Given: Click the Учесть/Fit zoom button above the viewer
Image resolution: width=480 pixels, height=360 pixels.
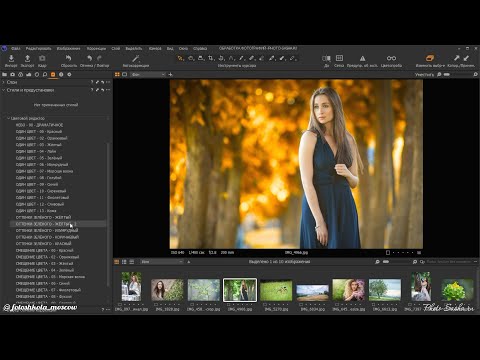Looking at the screenshot, I should click(x=424, y=75).
